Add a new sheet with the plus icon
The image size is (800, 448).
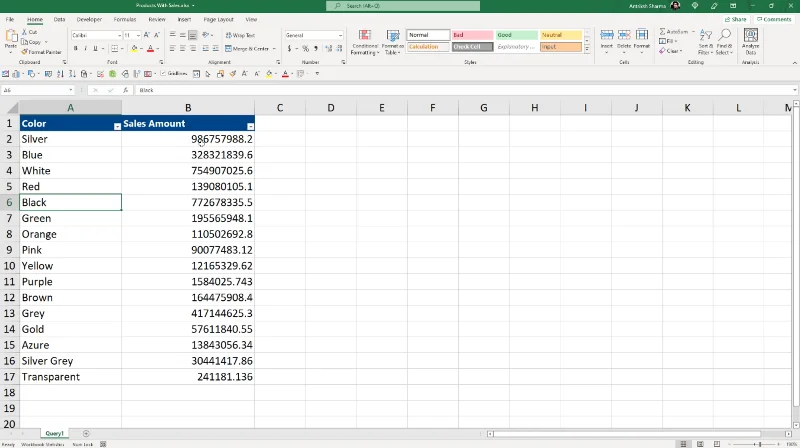coord(86,434)
